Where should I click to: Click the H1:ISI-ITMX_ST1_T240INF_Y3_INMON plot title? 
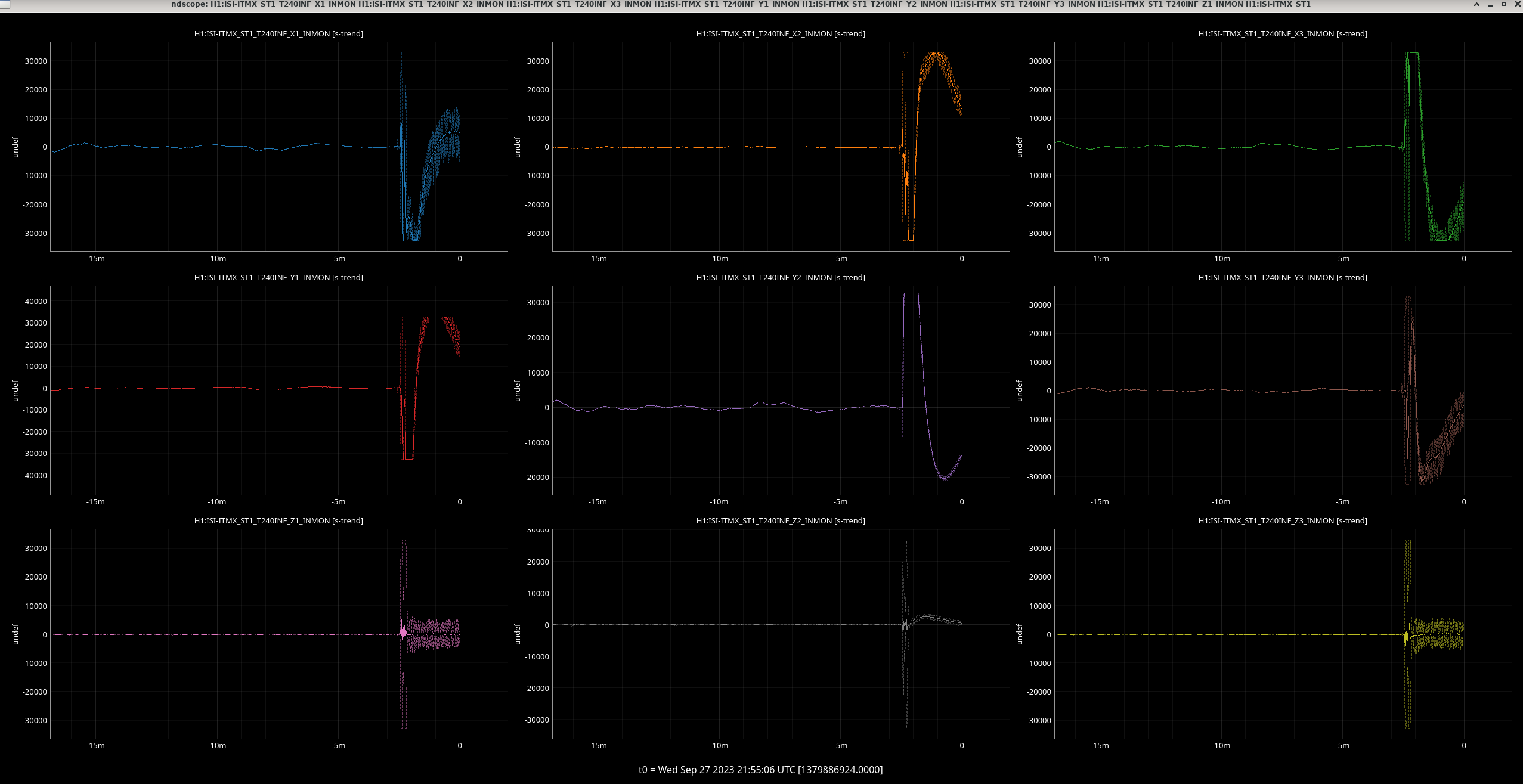pyautogui.click(x=1283, y=278)
